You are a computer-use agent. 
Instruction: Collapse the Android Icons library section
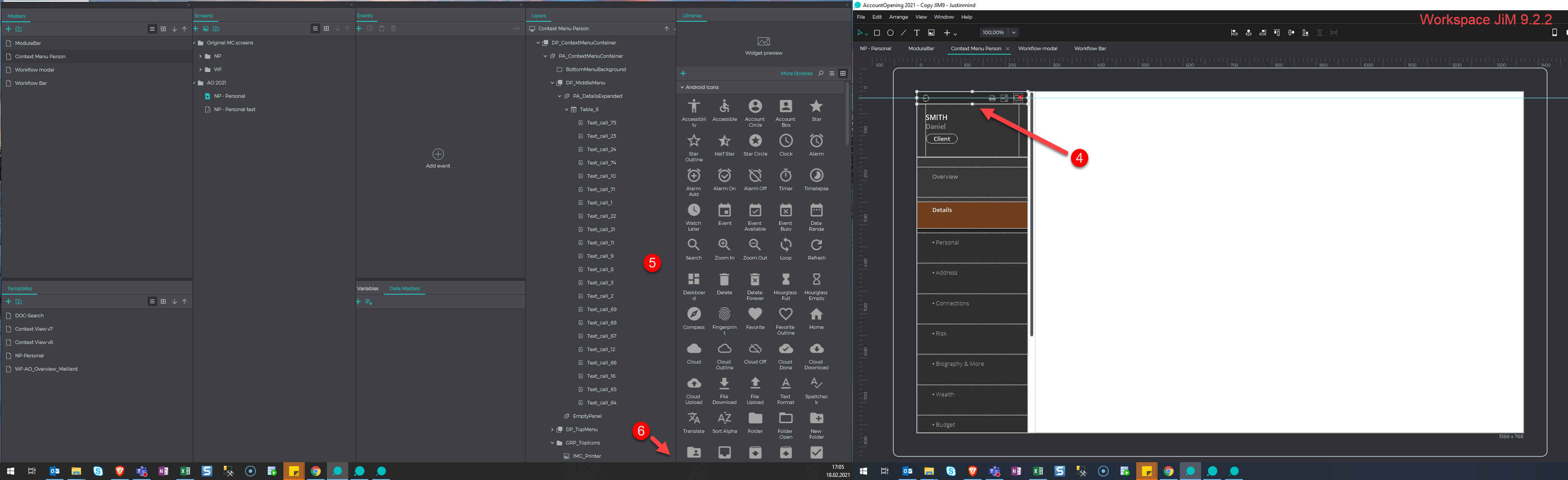pyautogui.click(x=682, y=87)
